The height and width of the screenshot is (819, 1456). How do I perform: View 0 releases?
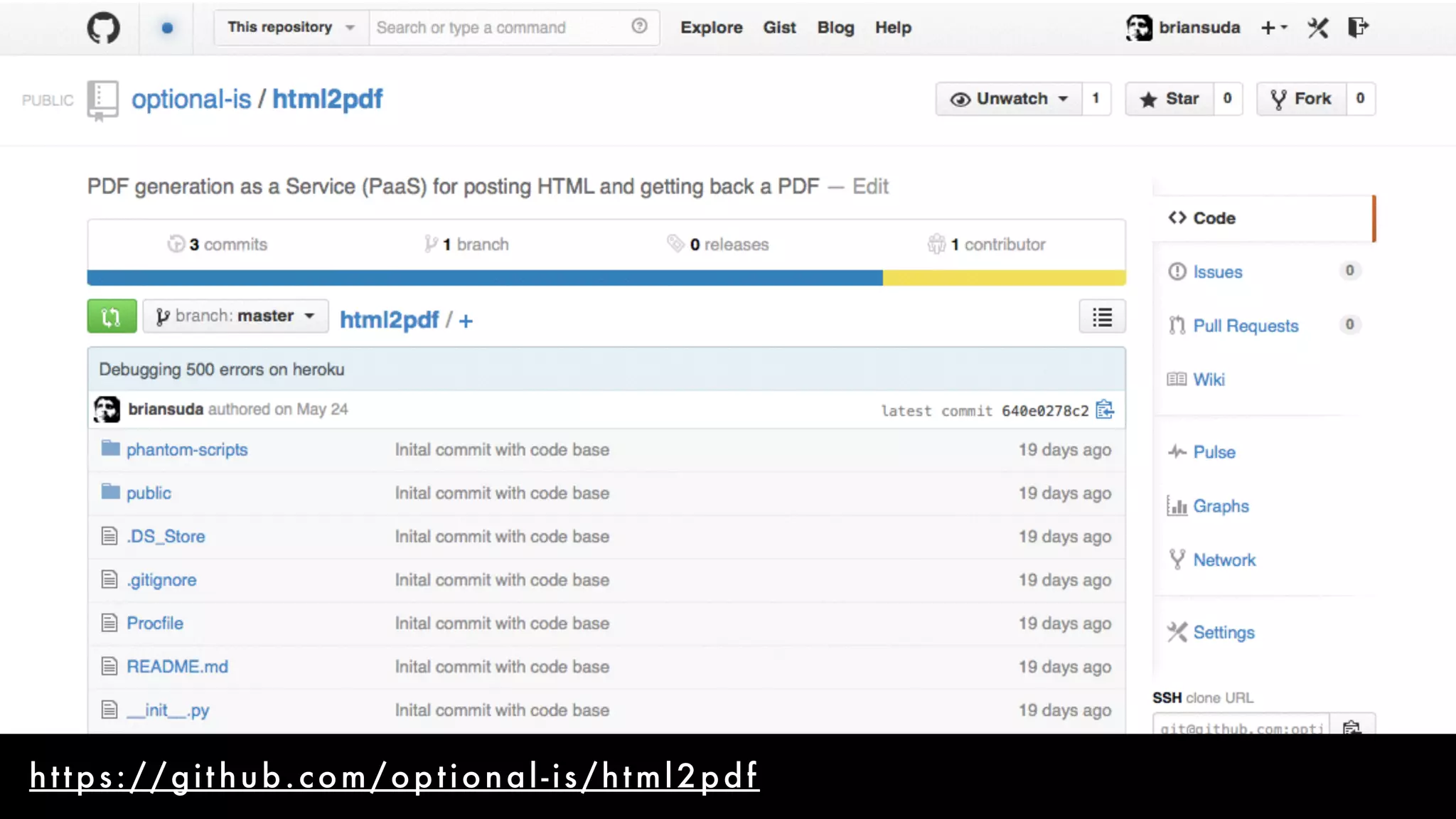tap(718, 244)
